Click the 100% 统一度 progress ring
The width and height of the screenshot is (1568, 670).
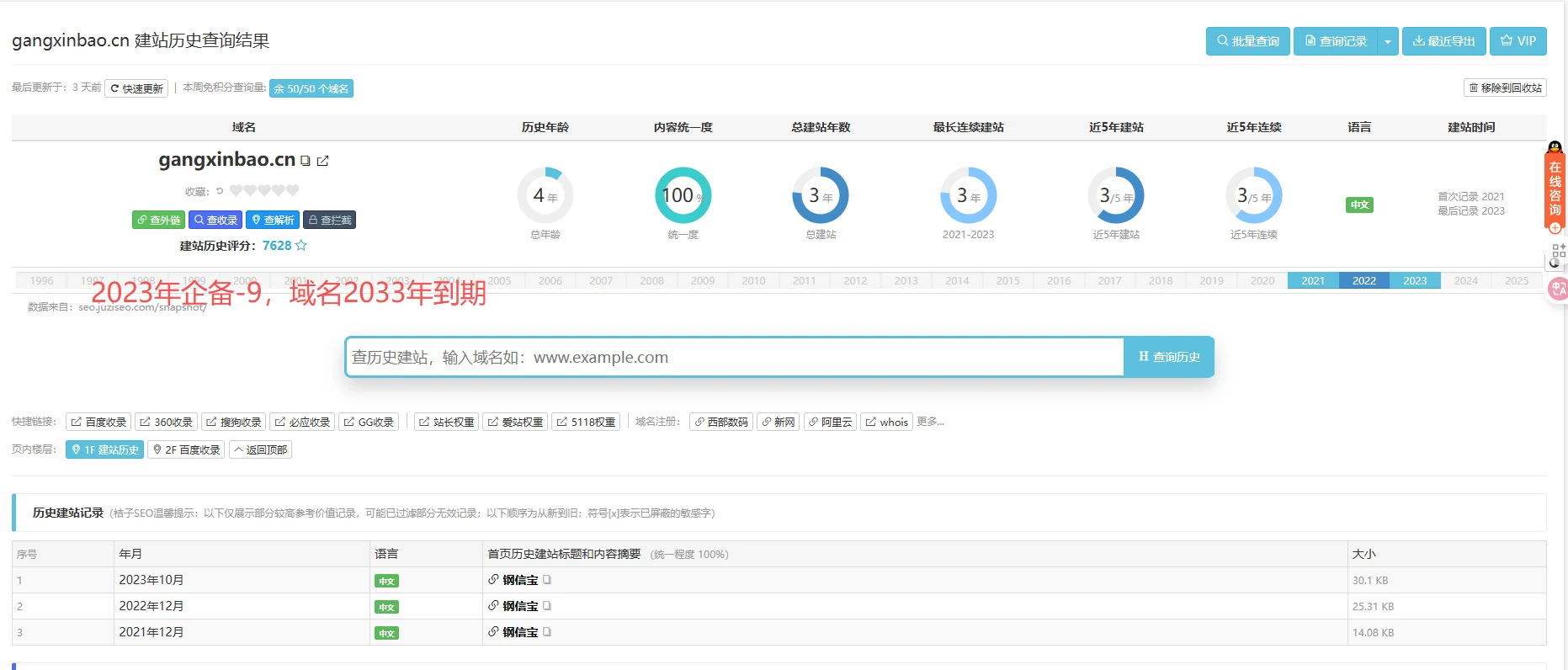(683, 195)
